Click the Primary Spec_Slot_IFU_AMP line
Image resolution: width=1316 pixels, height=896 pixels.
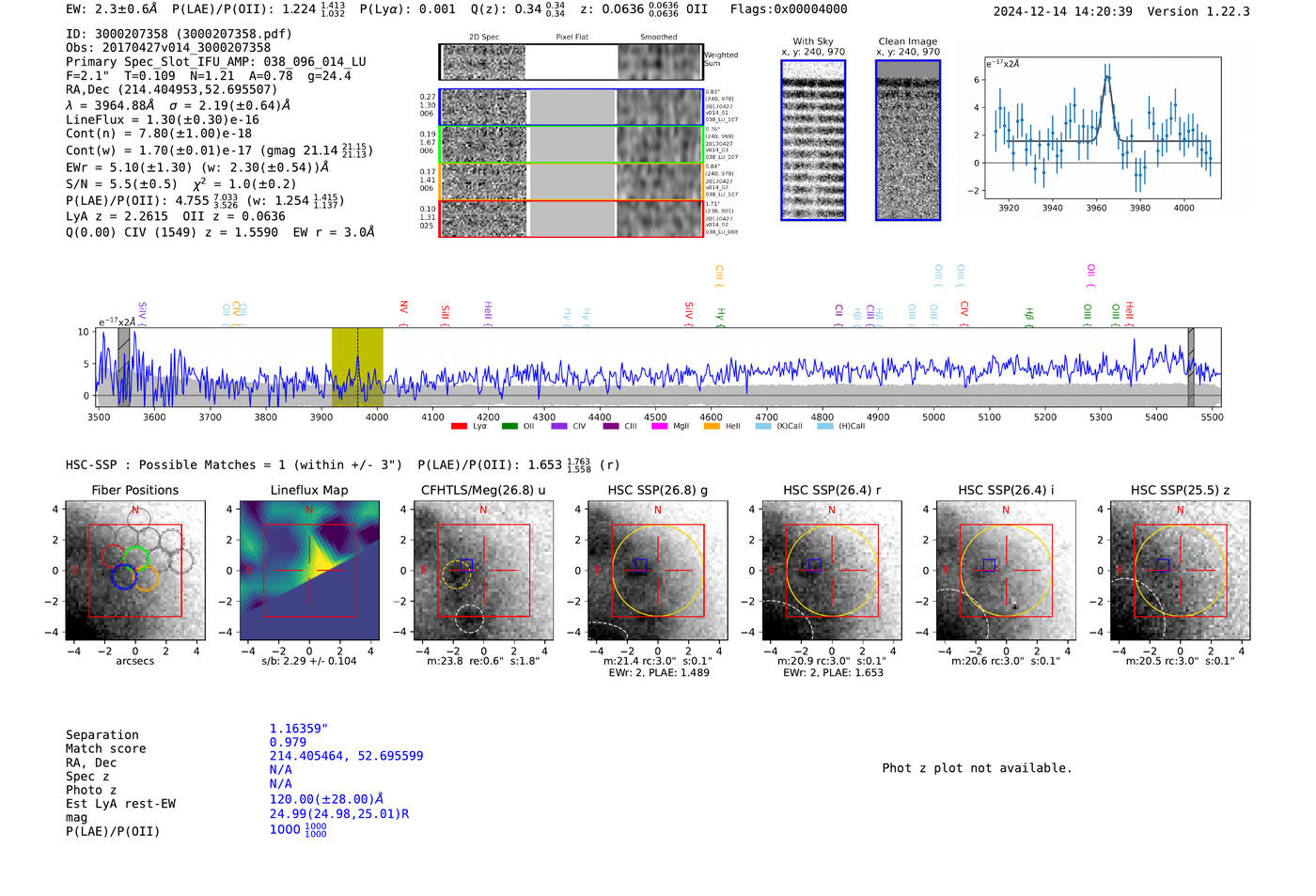[216, 62]
